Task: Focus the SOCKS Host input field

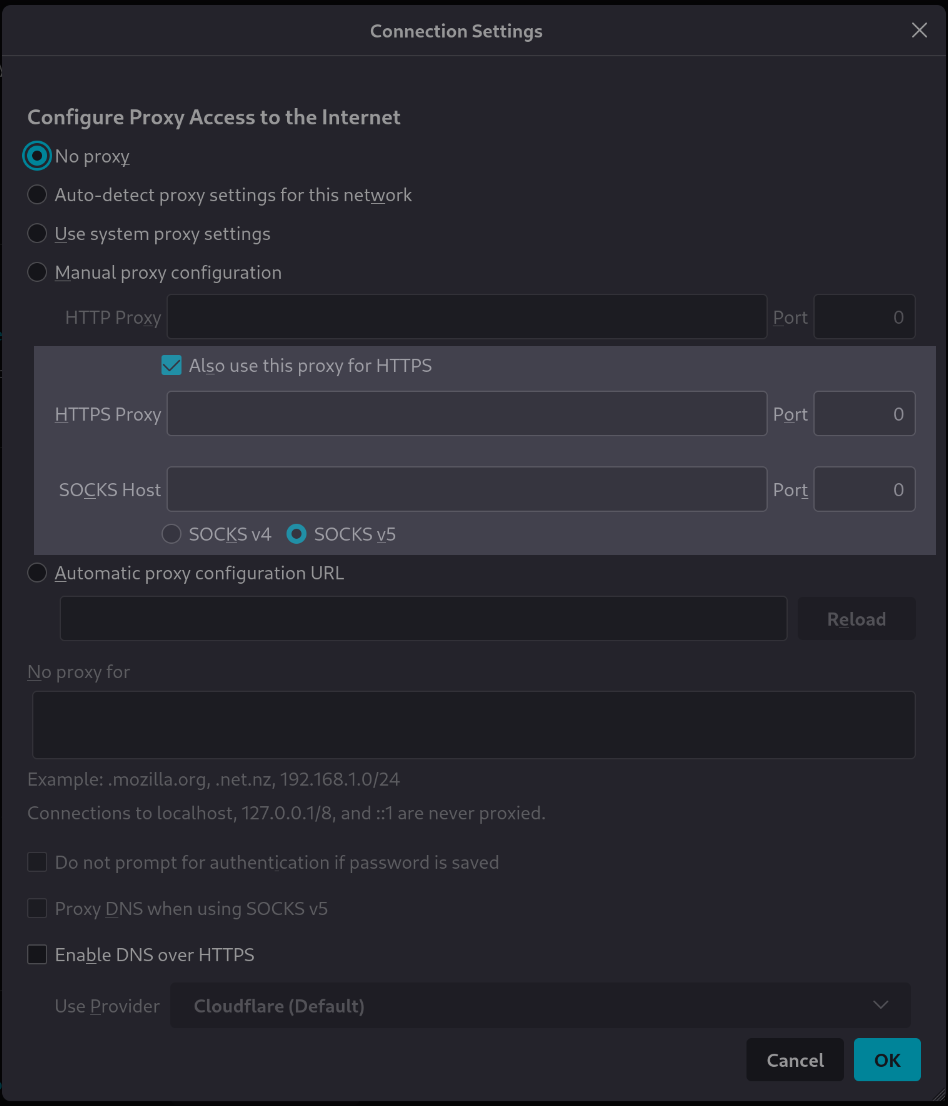Action: (466, 489)
